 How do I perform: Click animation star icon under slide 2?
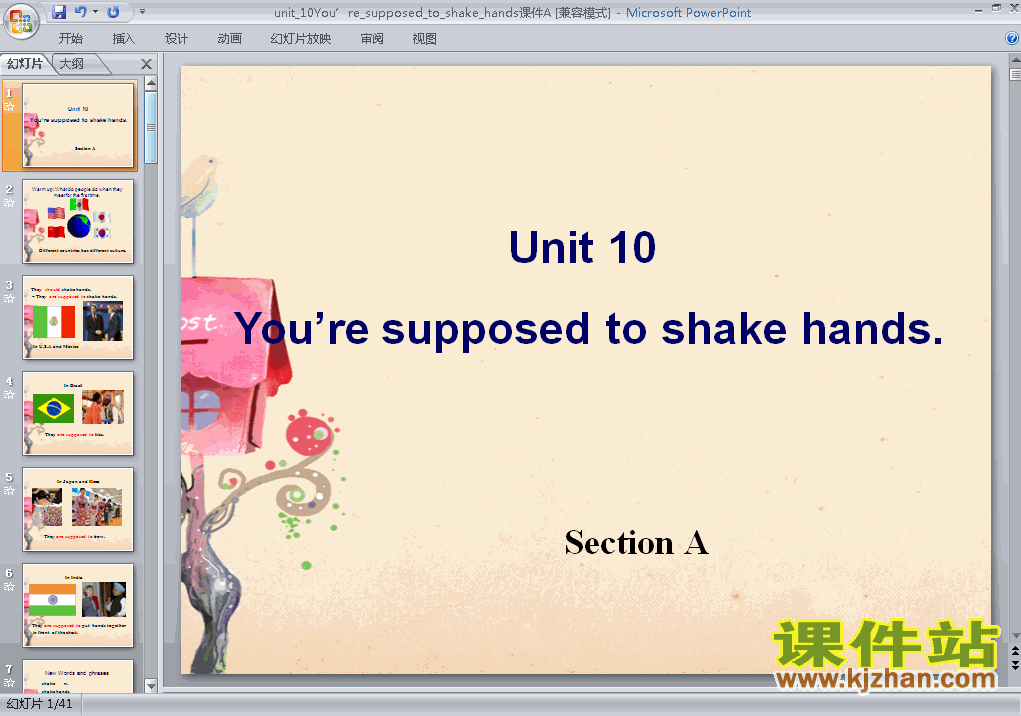tap(9, 202)
